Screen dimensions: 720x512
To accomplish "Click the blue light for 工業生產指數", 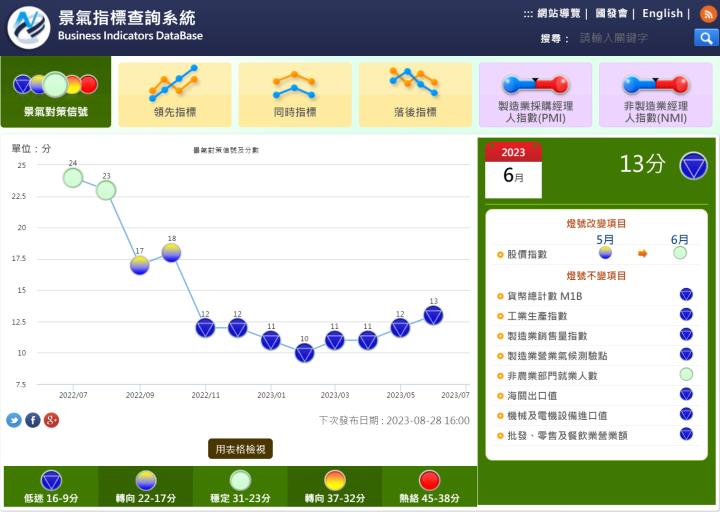I will click(x=686, y=315).
